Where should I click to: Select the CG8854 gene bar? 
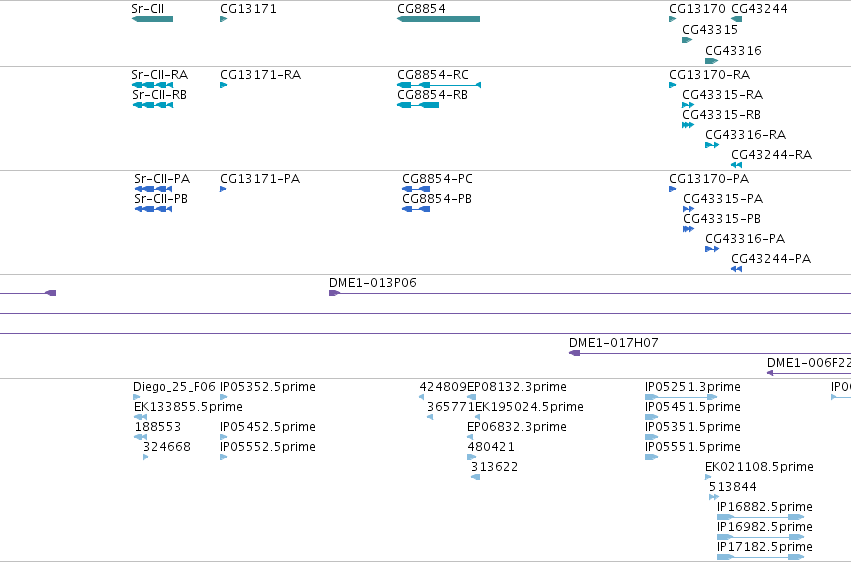[439, 19]
